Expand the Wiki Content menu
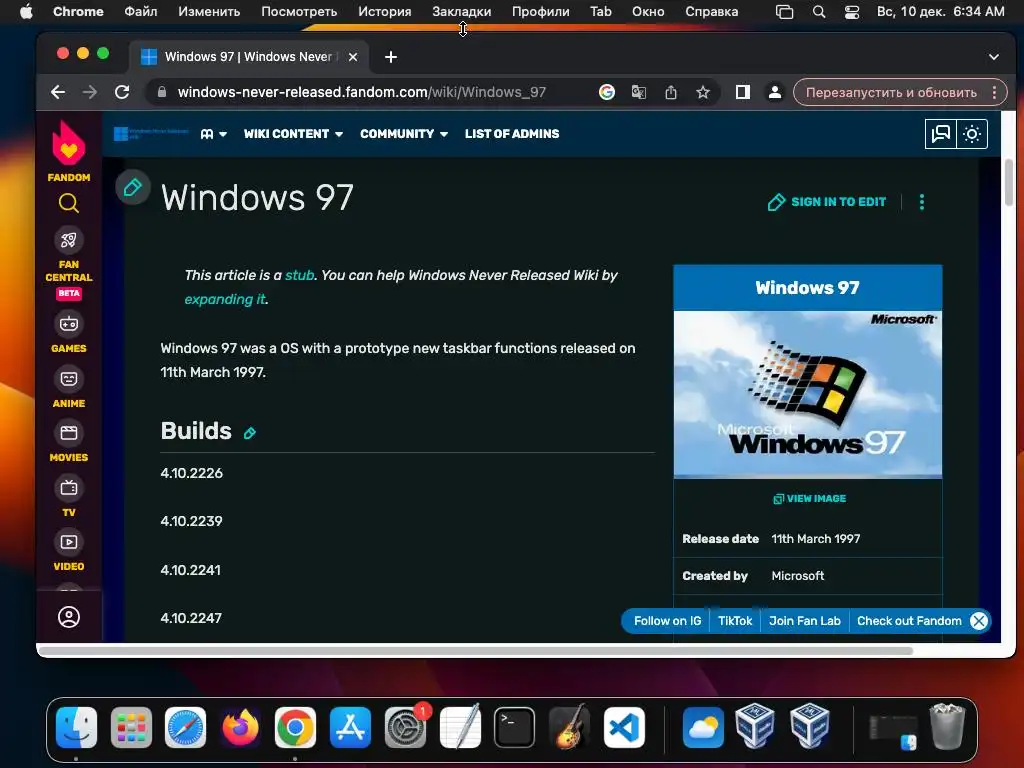The height and width of the screenshot is (768, 1024). [293, 134]
